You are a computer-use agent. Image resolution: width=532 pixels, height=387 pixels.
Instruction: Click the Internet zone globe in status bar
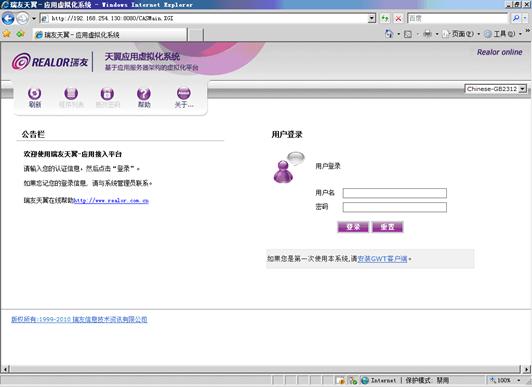coord(365,381)
